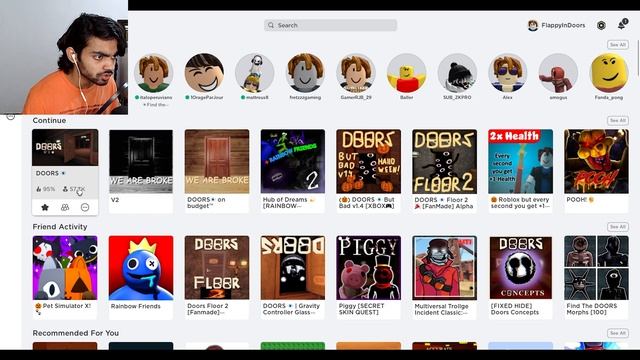
Task: Open friend Fanda_pong's avatar
Action: point(609,73)
